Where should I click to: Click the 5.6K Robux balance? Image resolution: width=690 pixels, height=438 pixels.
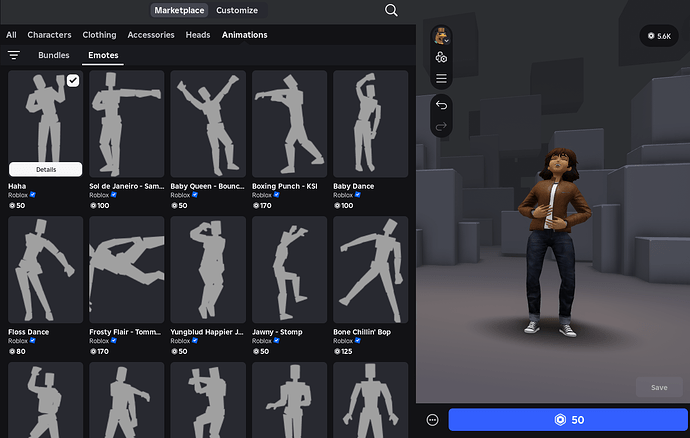658,36
